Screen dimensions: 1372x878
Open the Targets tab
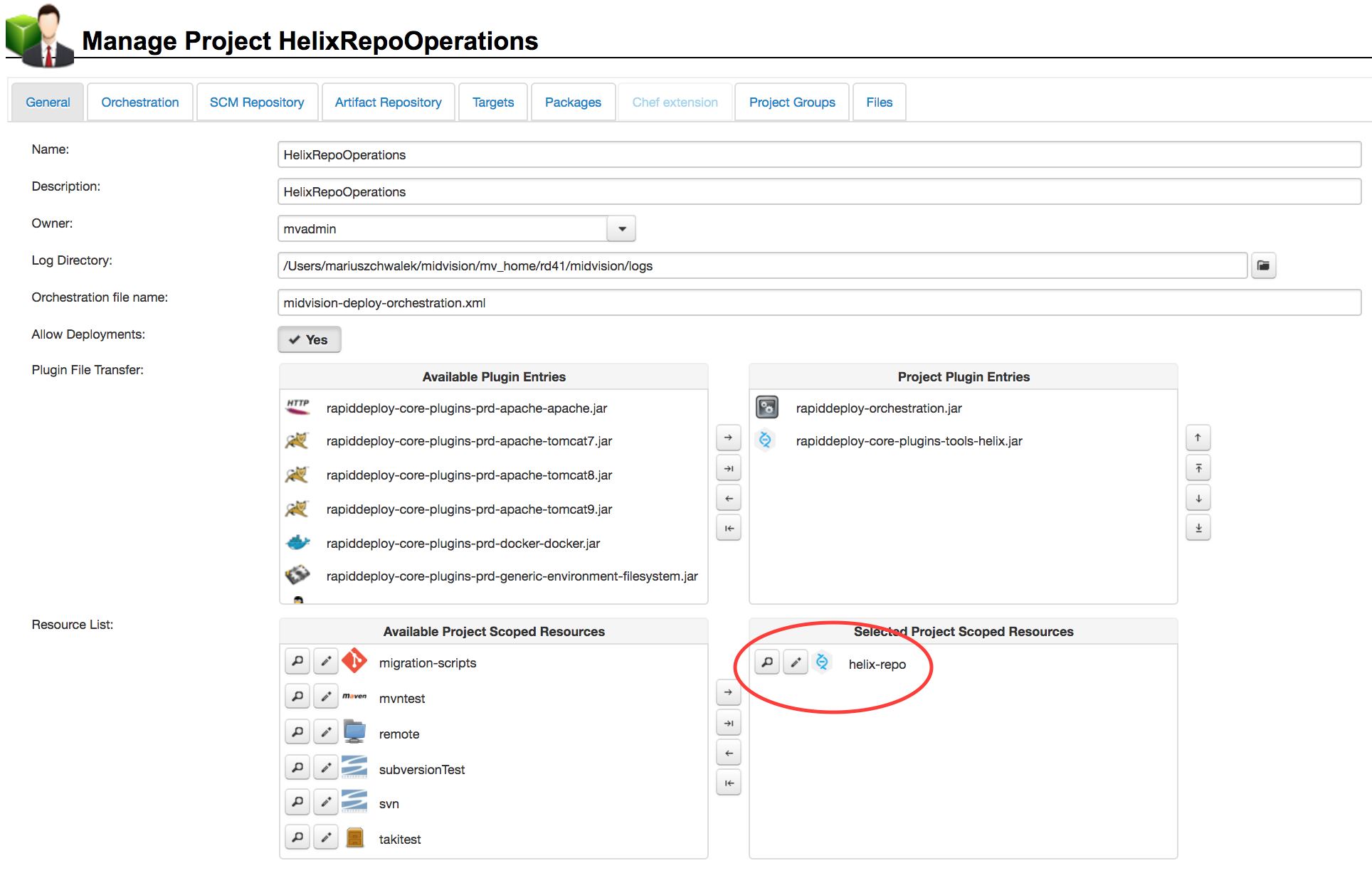[493, 102]
